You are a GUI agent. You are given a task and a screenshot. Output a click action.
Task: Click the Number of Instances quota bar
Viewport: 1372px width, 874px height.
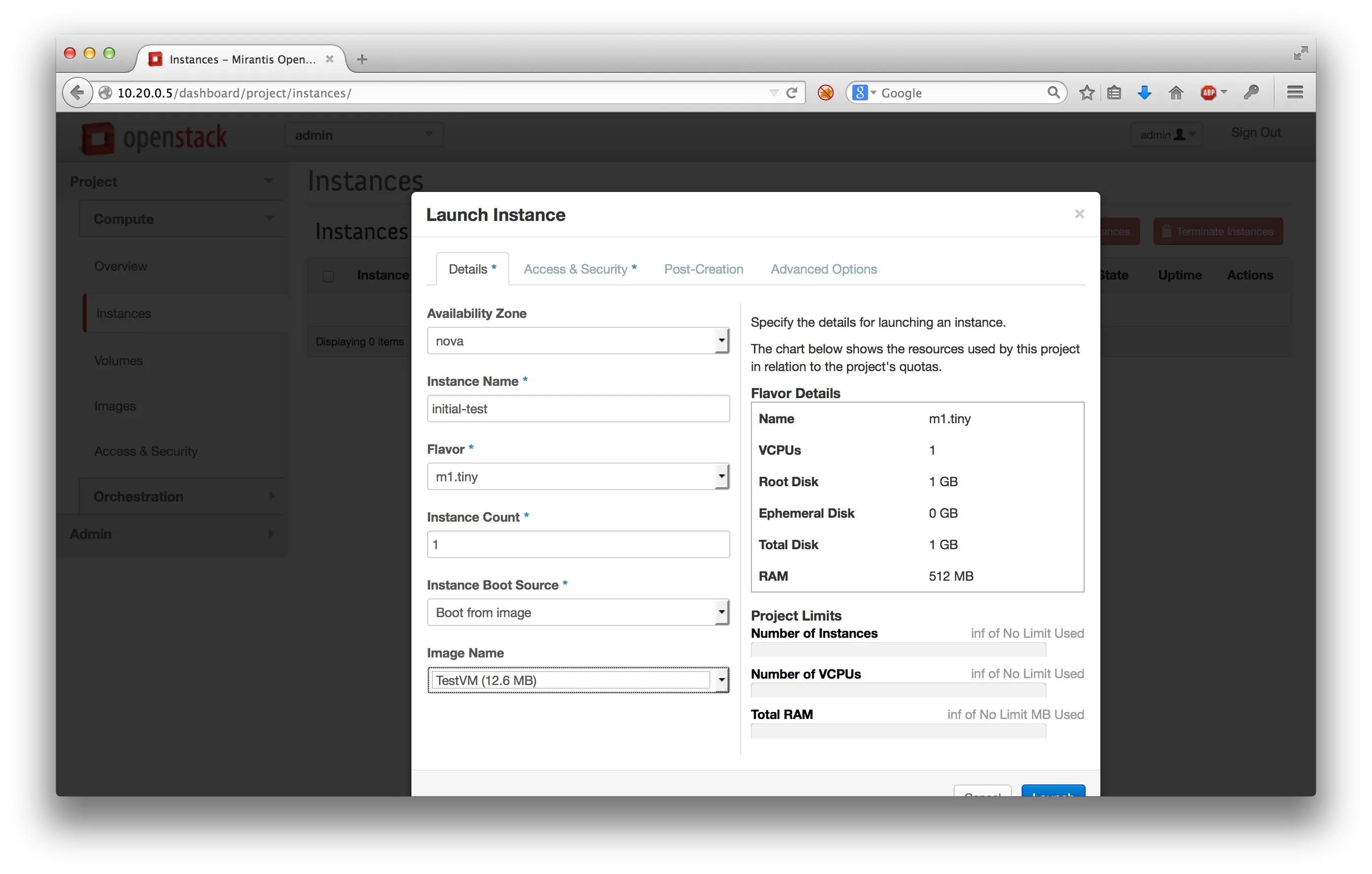tap(899, 650)
